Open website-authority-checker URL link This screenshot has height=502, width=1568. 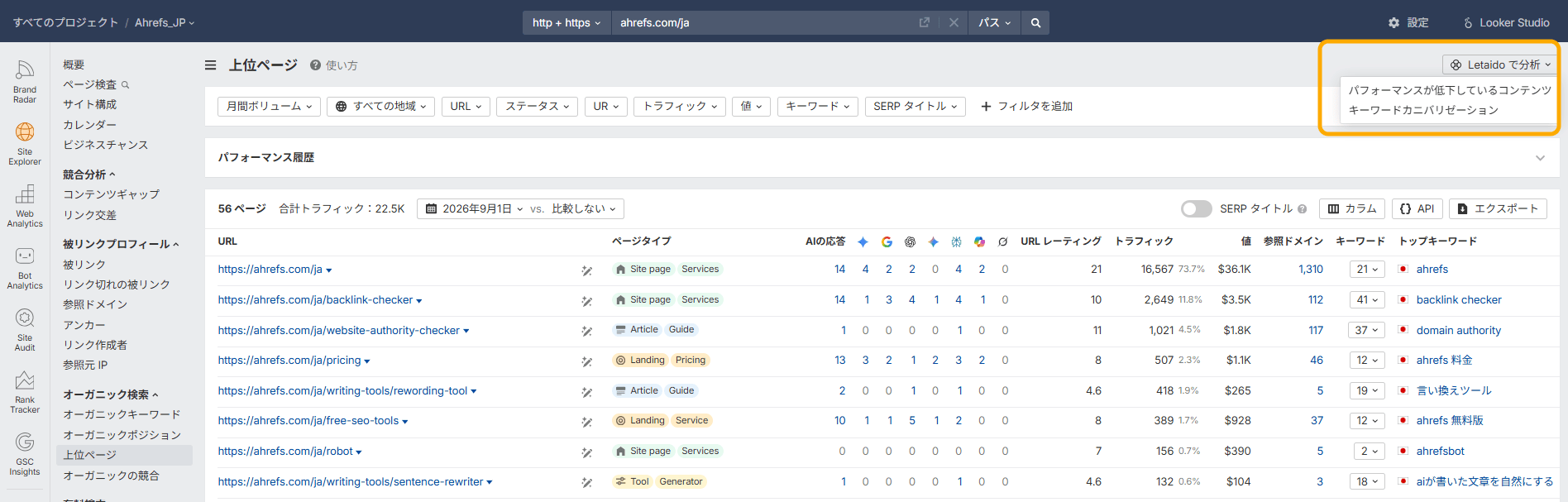point(339,330)
